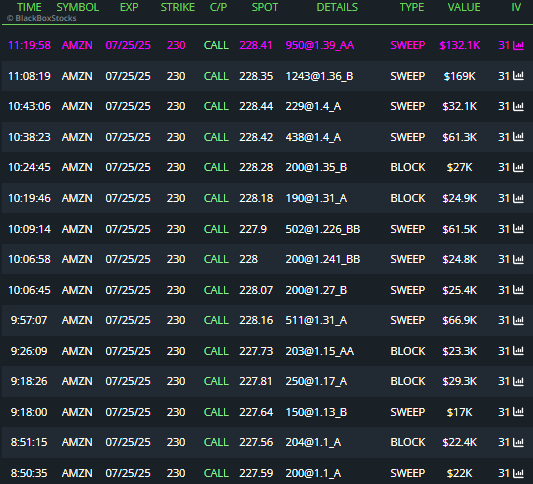This screenshot has width=533, height=484.
Task: Click details 204@1.1_A
Action: pos(313,442)
